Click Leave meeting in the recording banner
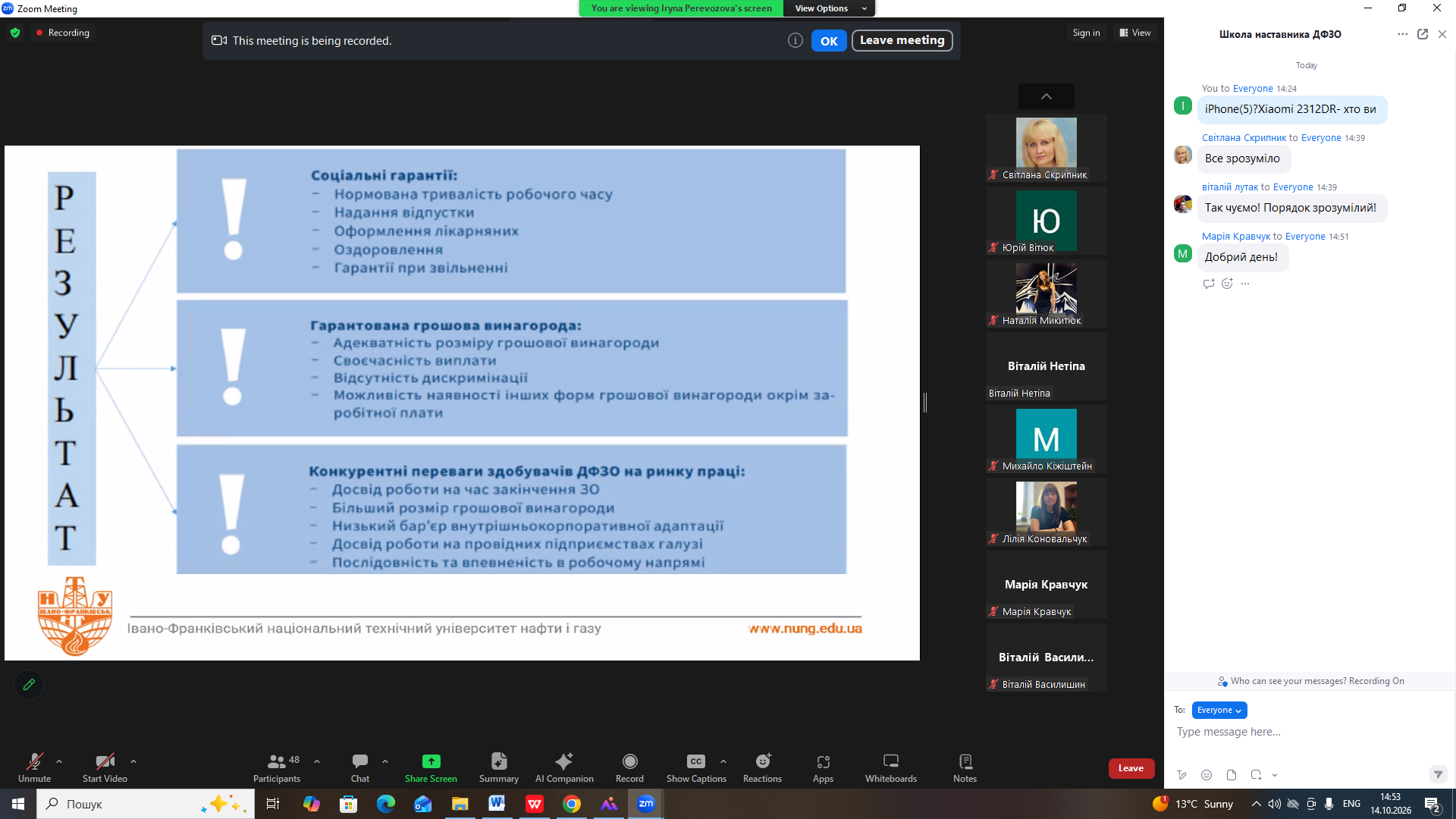 coord(902,40)
